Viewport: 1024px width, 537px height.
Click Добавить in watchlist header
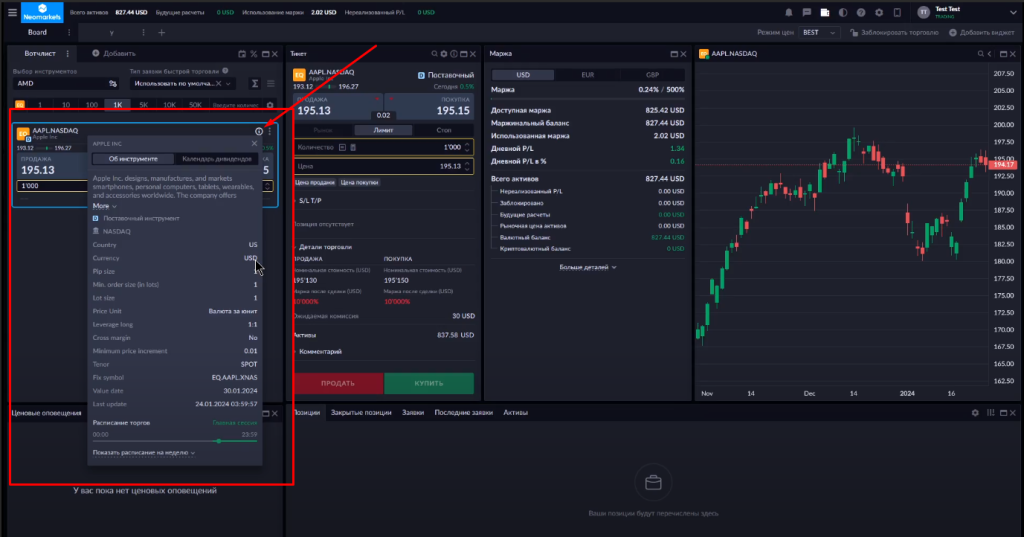pos(114,54)
